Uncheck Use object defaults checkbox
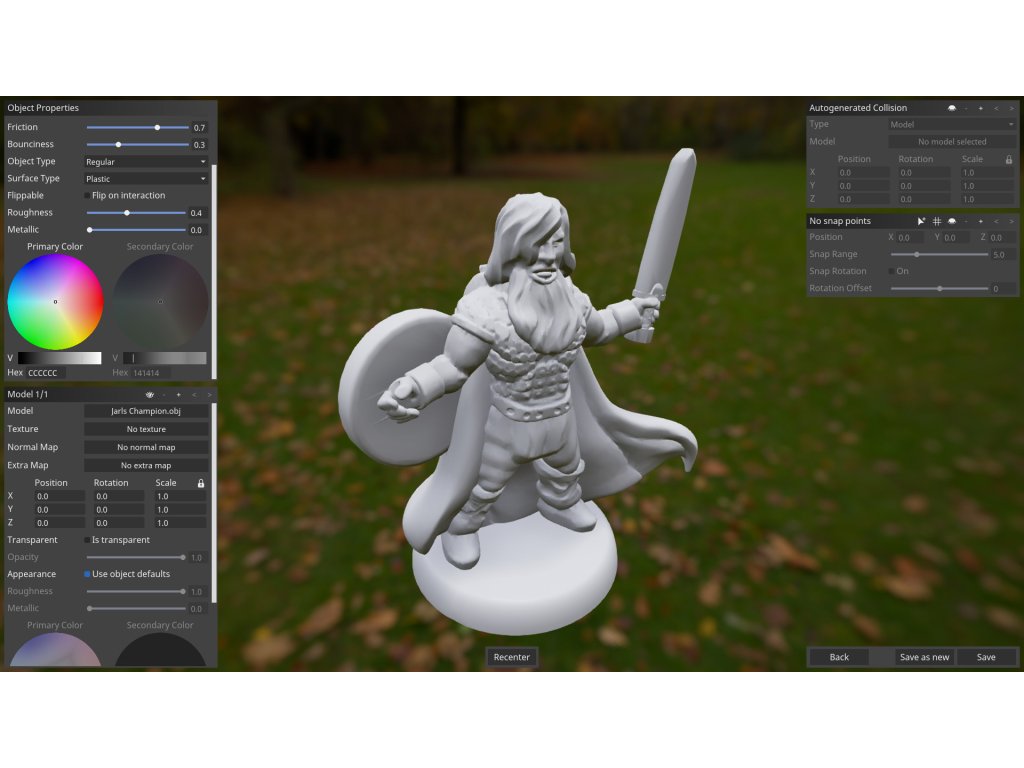Viewport: 1024px width, 768px height. pos(87,574)
